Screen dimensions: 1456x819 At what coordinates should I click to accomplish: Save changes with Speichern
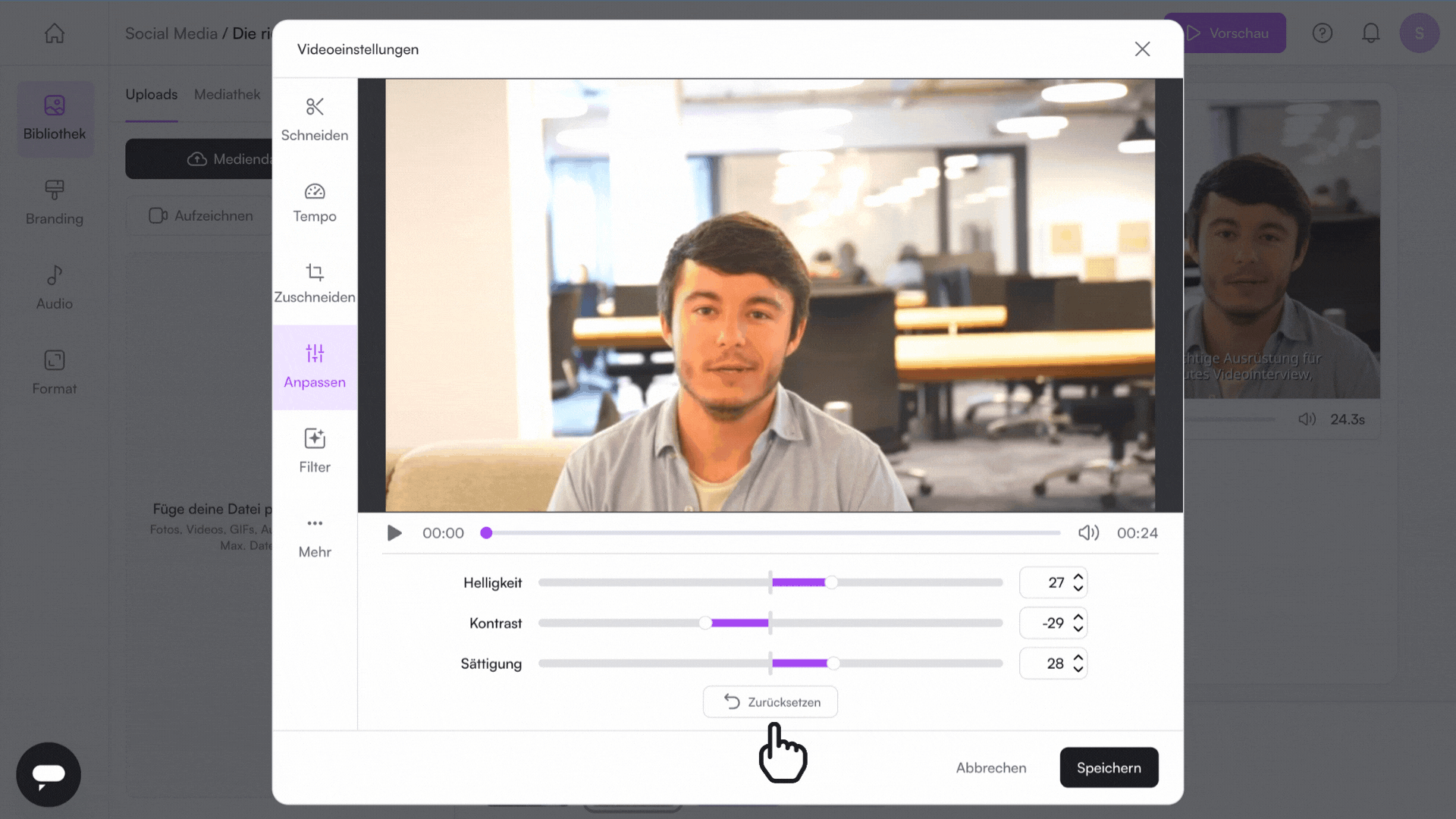click(x=1109, y=767)
